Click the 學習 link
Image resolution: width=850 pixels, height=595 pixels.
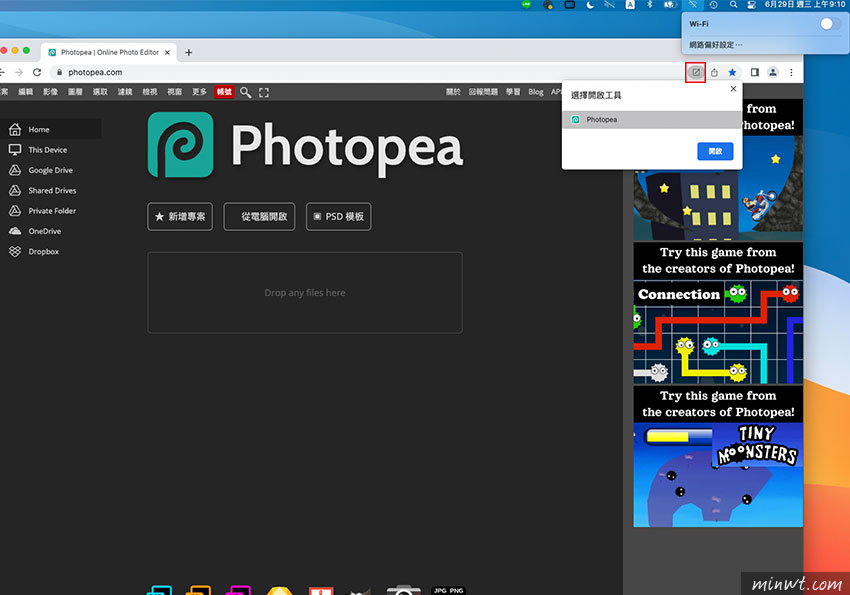[x=513, y=92]
